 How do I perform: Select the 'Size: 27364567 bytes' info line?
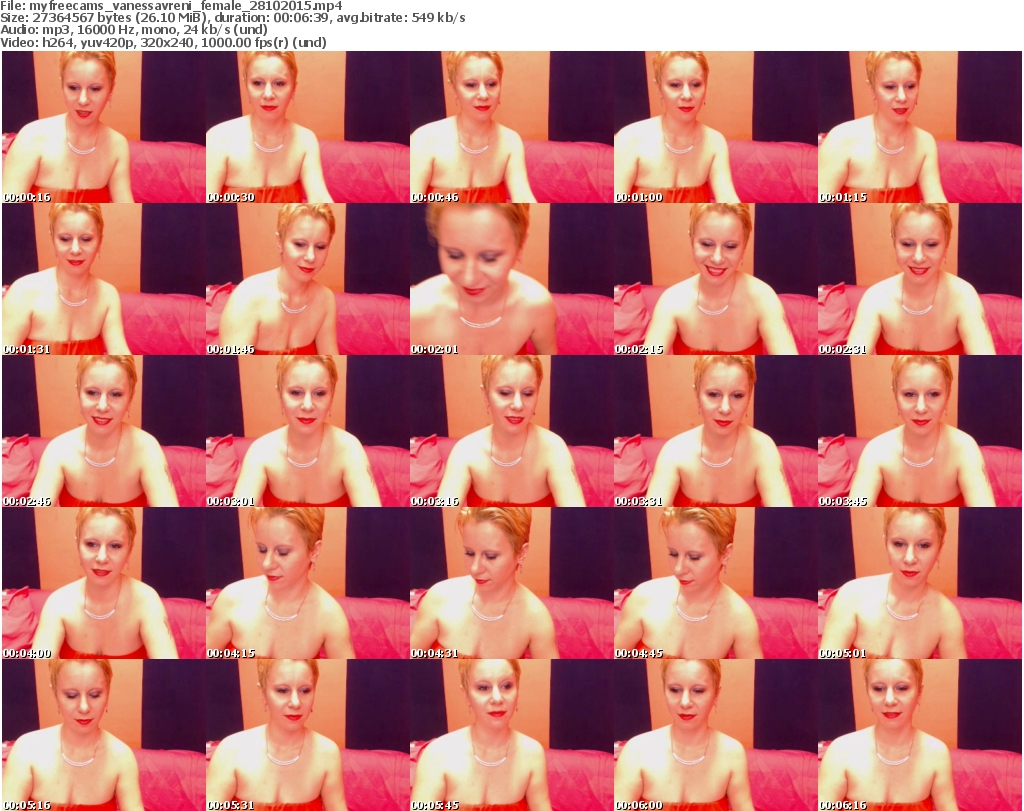(x=232, y=18)
